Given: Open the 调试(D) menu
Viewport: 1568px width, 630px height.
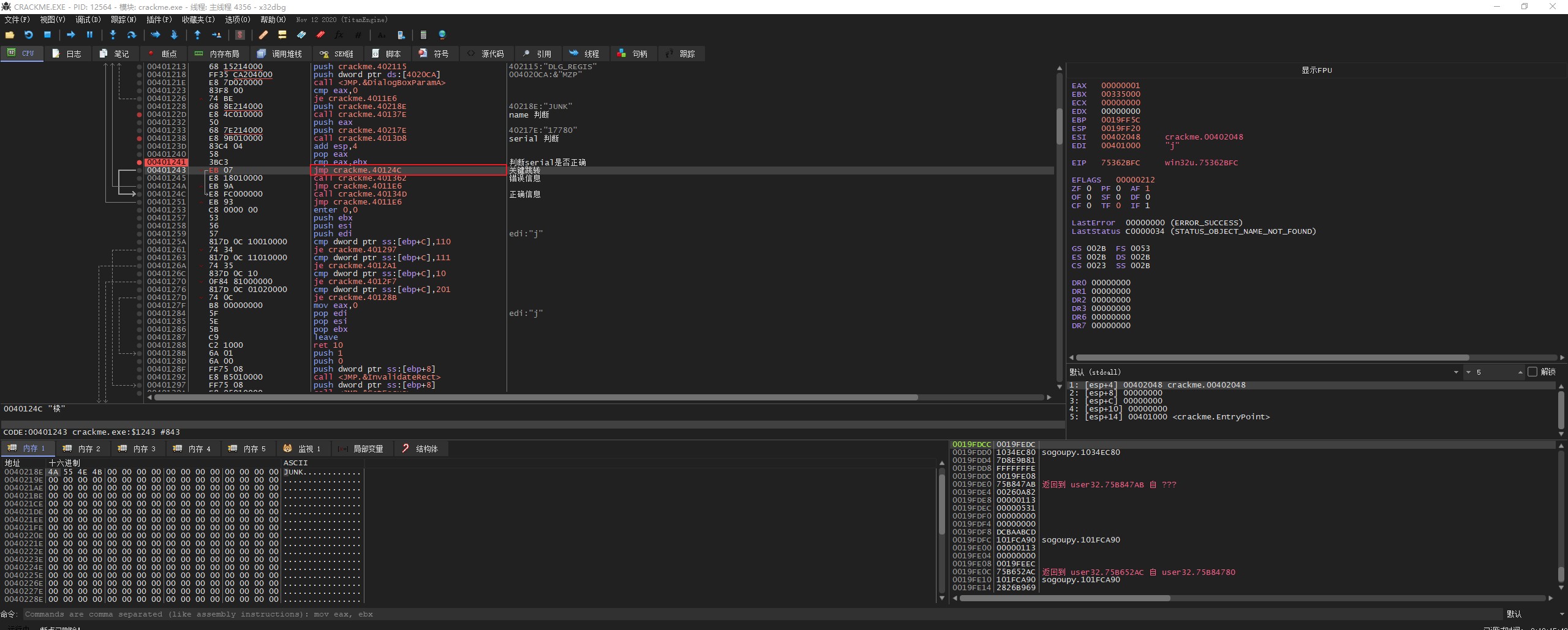Looking at the screenshot, I should coord(88,20).
